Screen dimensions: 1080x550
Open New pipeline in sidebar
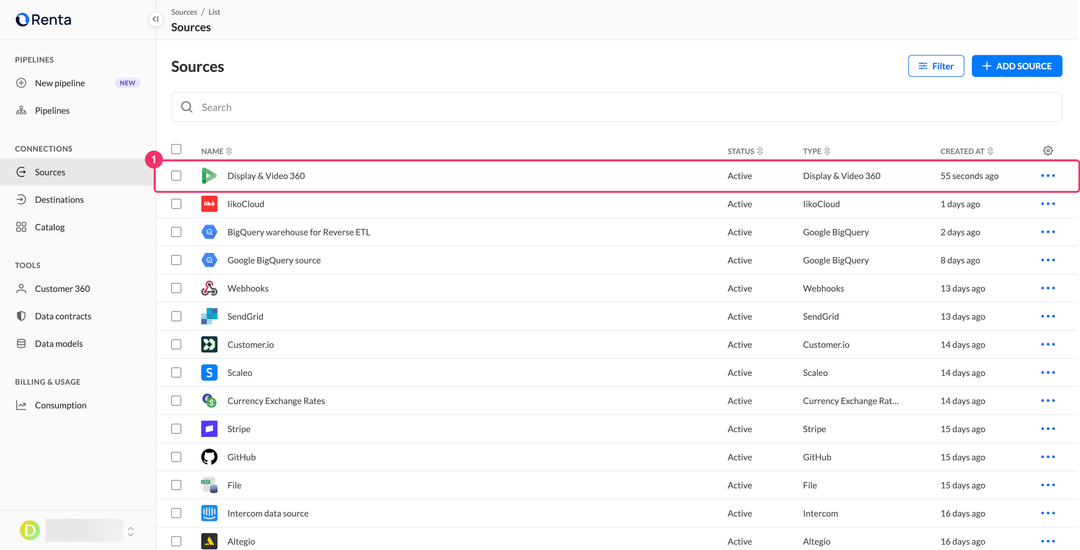78,83
